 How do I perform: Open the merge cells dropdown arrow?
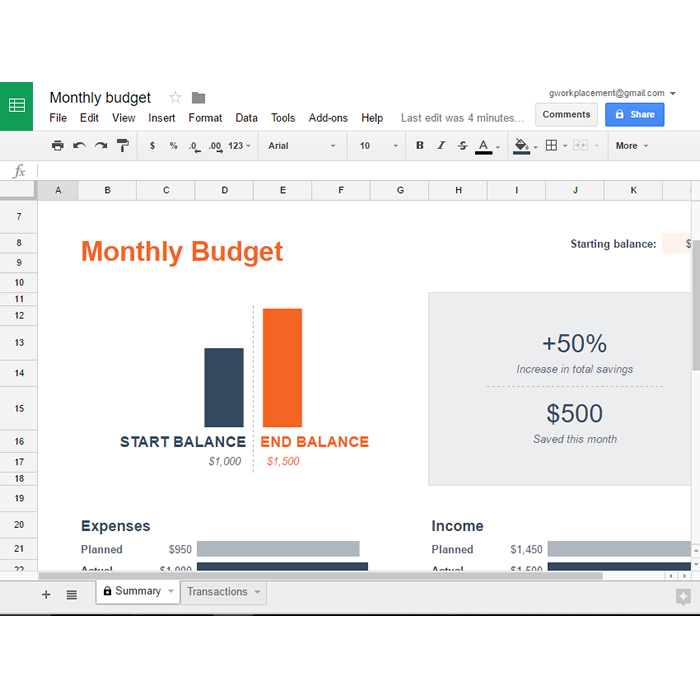[596, 146]
